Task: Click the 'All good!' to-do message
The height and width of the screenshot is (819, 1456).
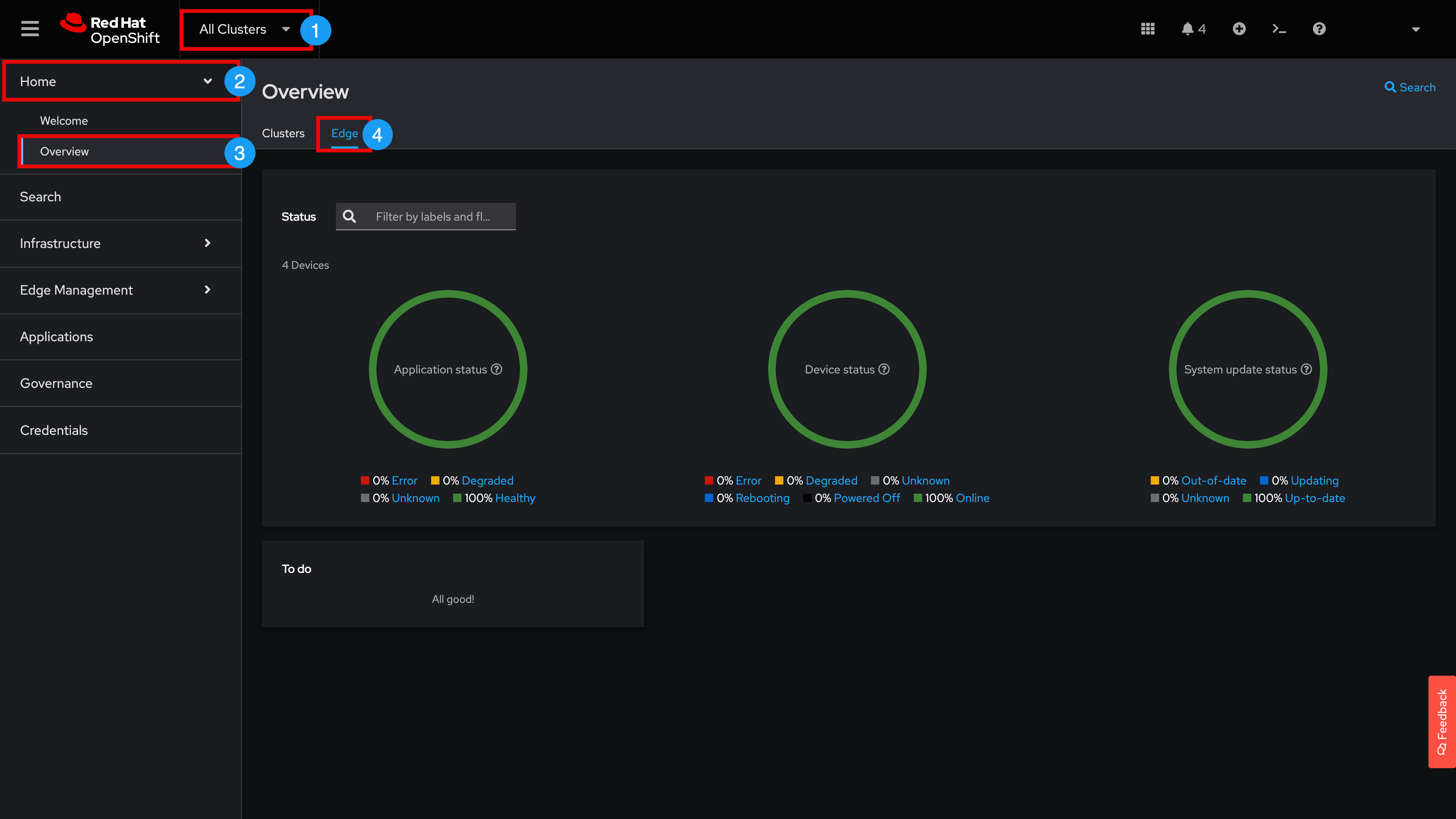Action: pos(453,599)
